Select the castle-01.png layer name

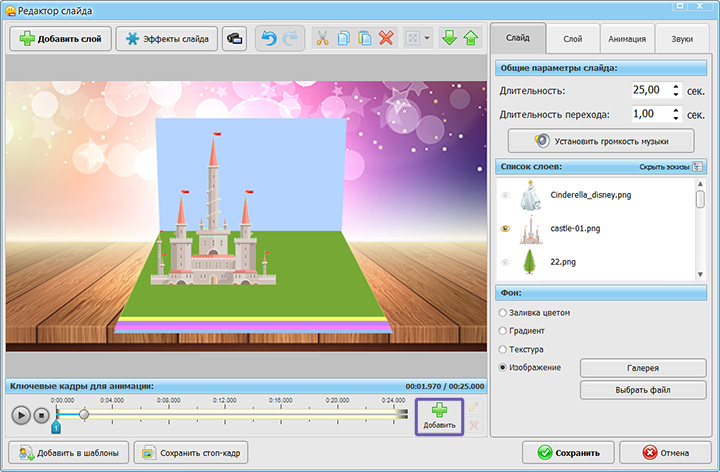(x=575, y=228)
